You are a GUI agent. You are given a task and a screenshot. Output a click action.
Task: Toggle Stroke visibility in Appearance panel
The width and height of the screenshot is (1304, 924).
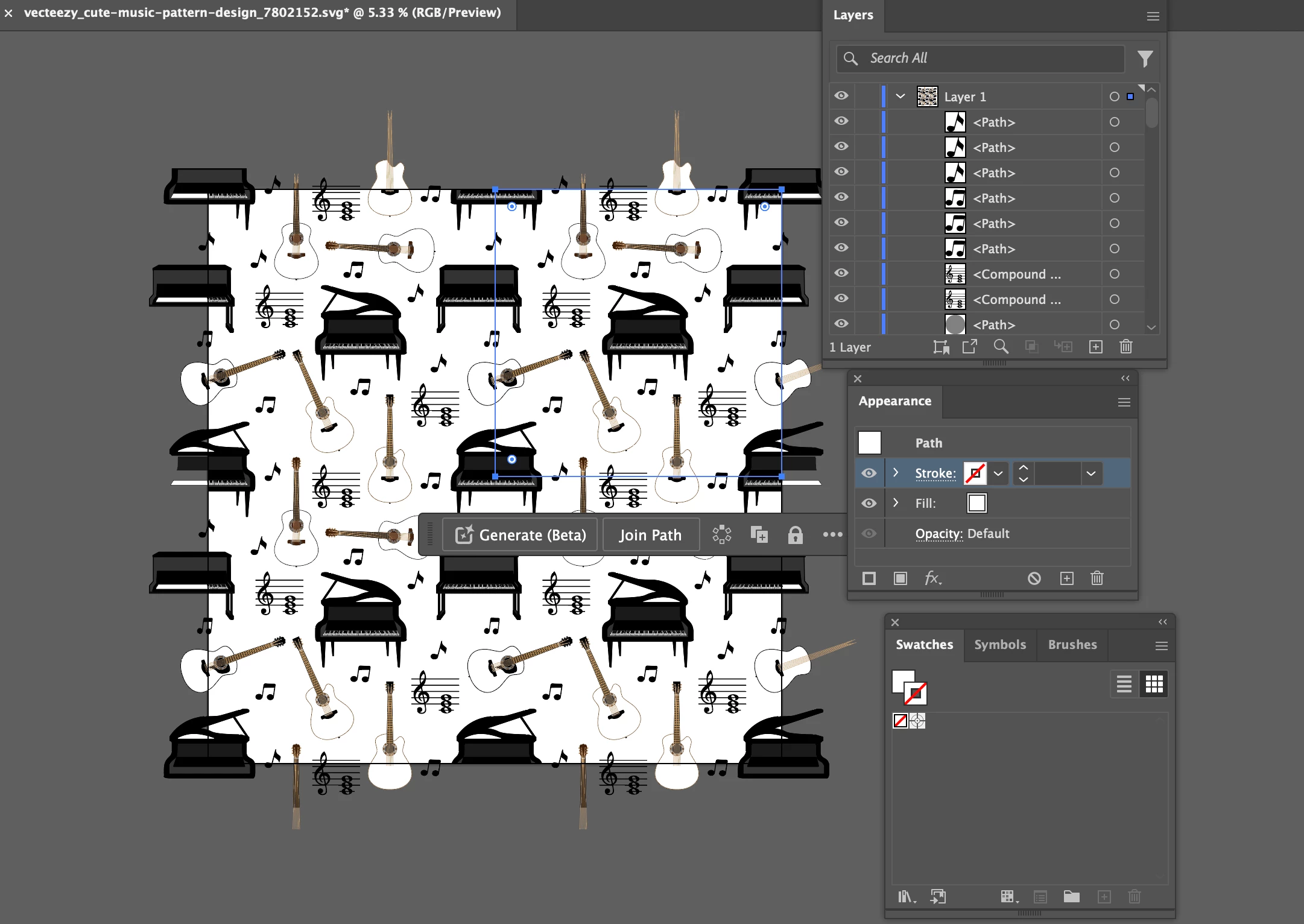click(x=869, y=473)
